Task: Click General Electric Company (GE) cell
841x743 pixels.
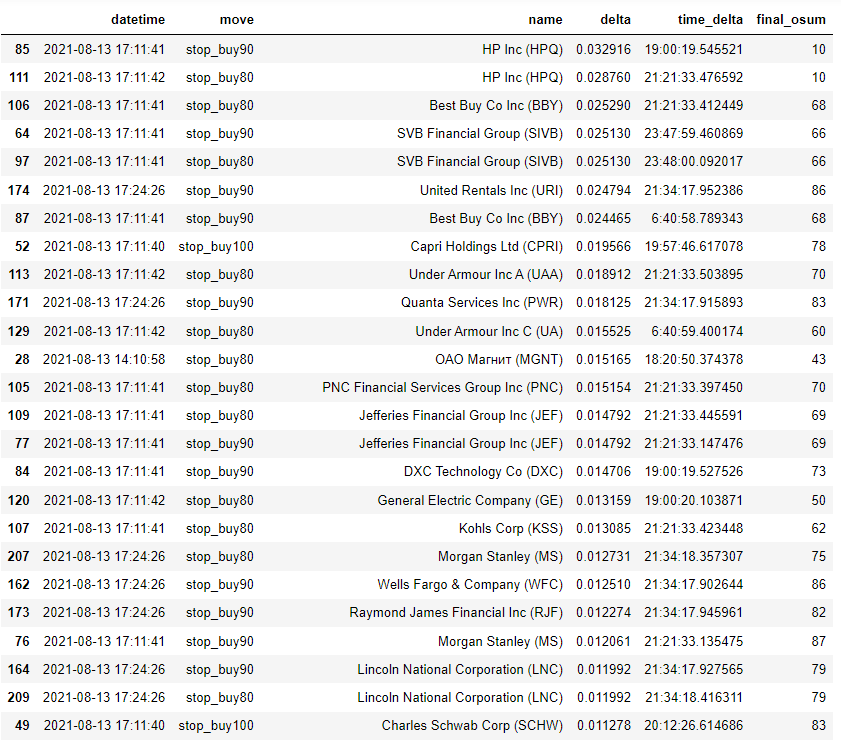Action: tap(470, 501)
